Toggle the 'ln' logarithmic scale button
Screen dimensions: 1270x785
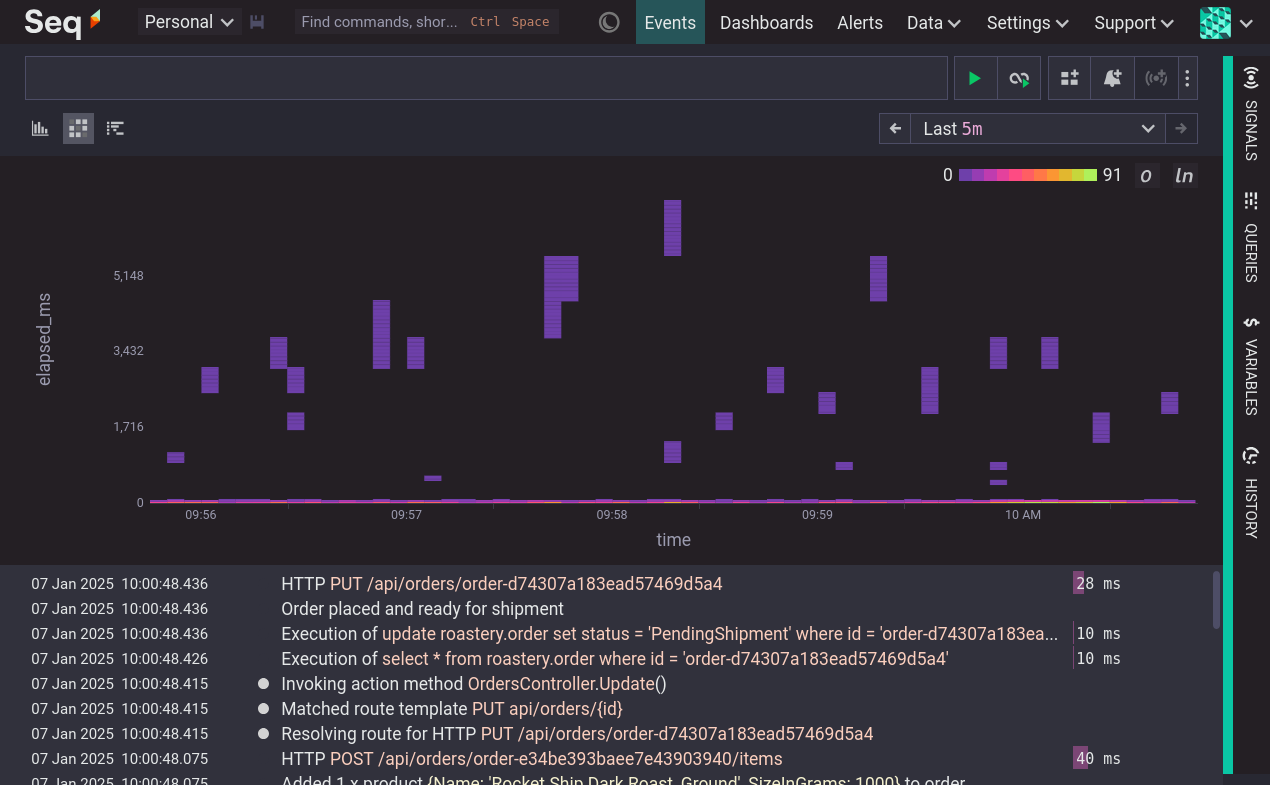[x=1184, y=176]
